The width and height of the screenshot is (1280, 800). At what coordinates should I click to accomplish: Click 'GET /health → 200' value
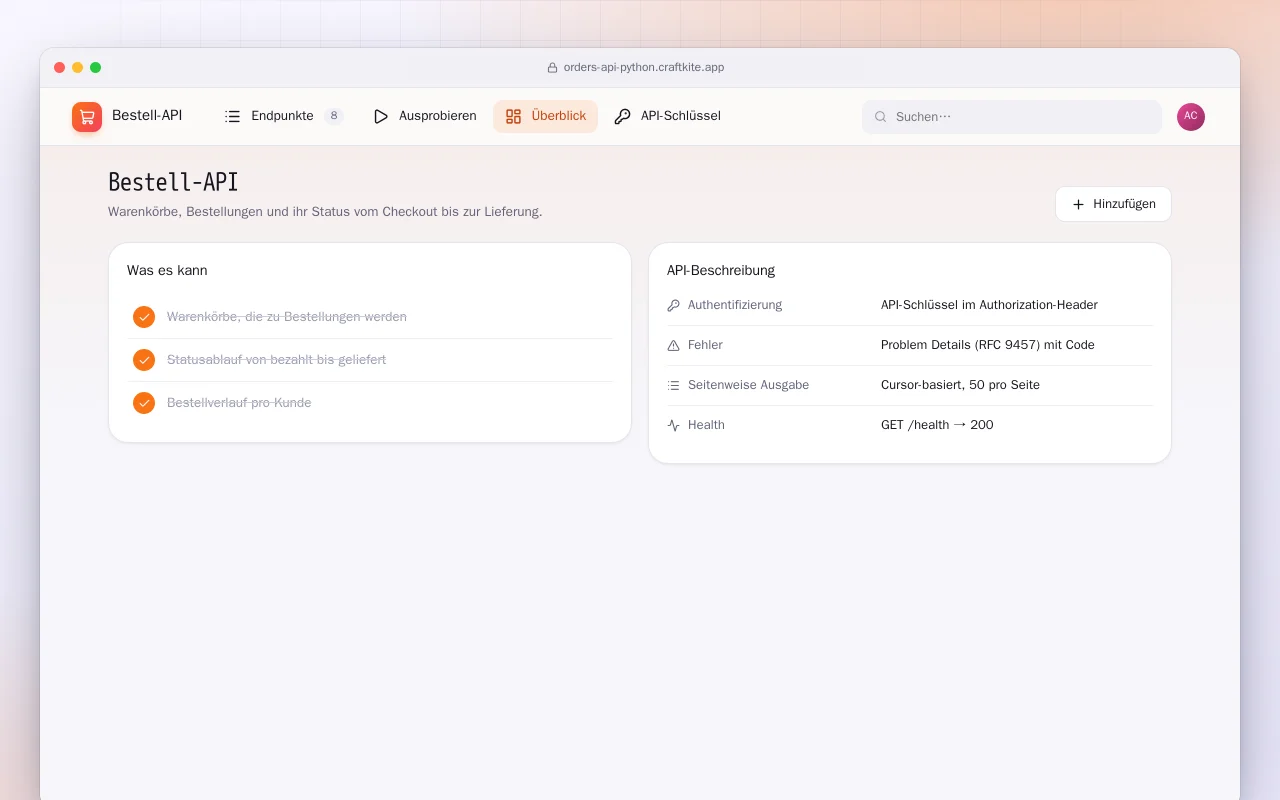pos(937,425)
